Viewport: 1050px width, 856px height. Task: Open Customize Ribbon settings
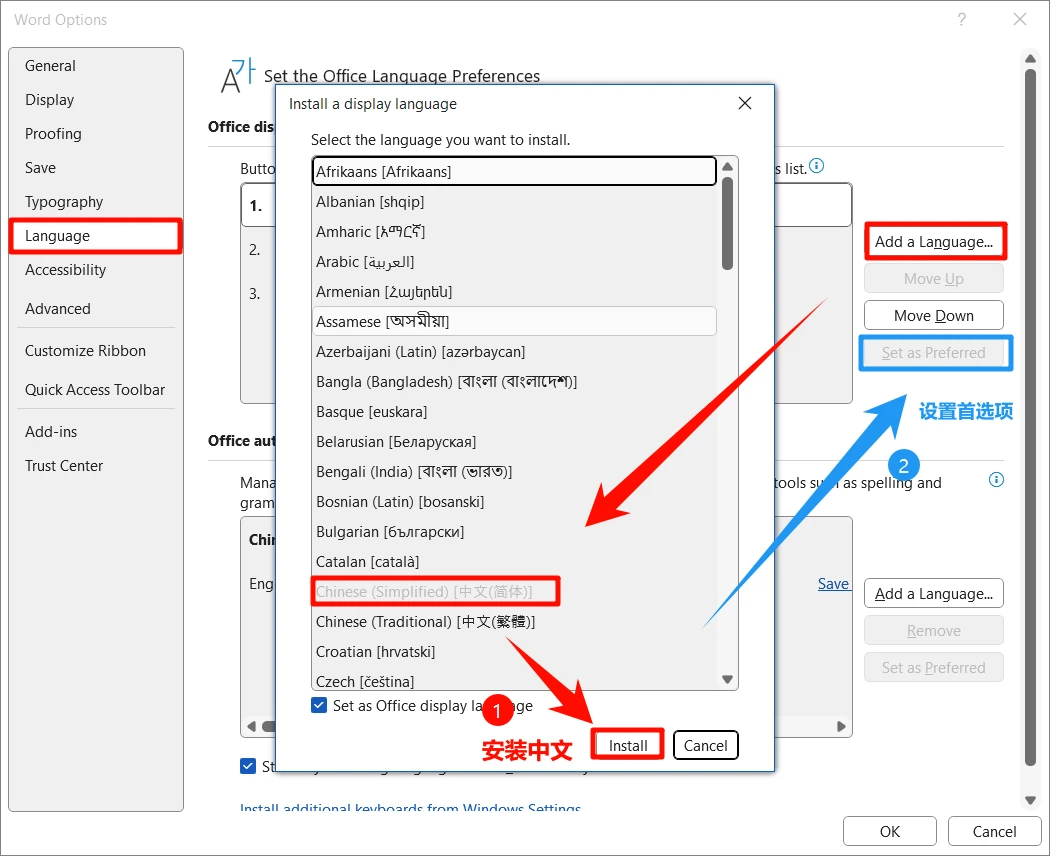pyautogui.click(x=96, y=351)
